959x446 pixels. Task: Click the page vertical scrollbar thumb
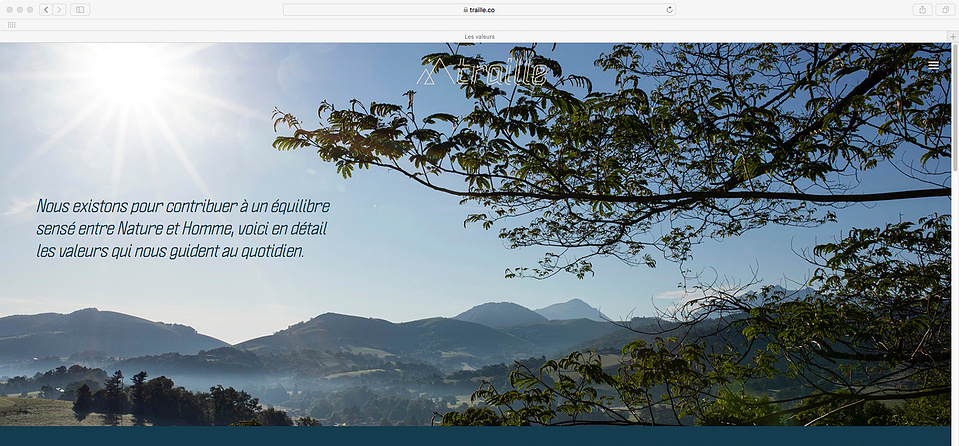click(x=955, y=107)
